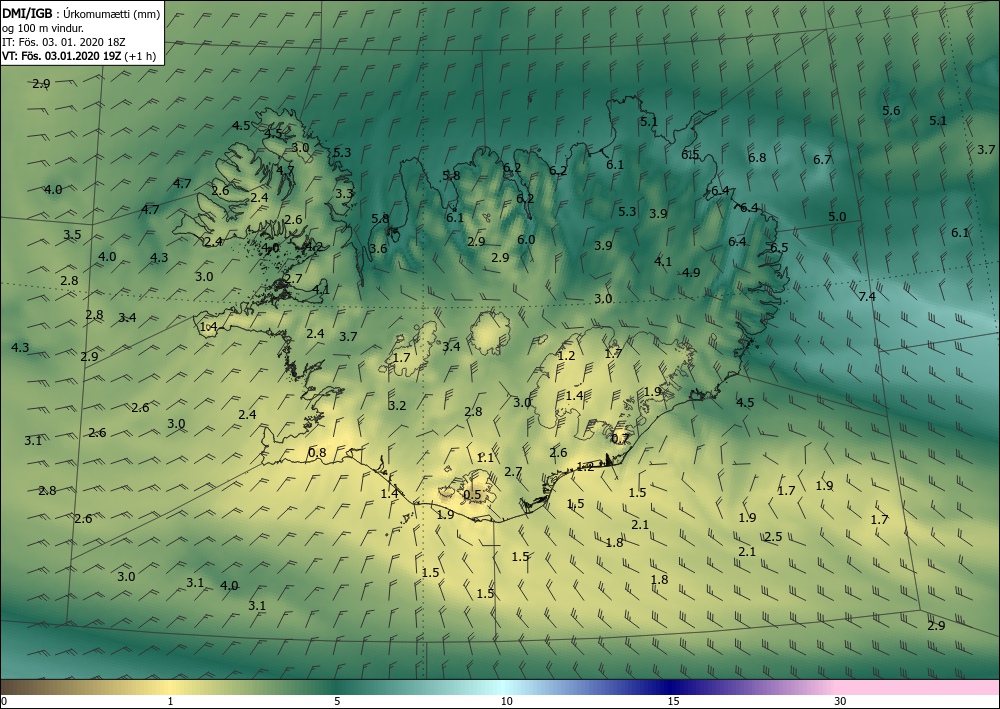Click the 3.6 value by the northwest fjord
Image resolution: width=1000 pixels, height=709 pixels.
point(378,249)
